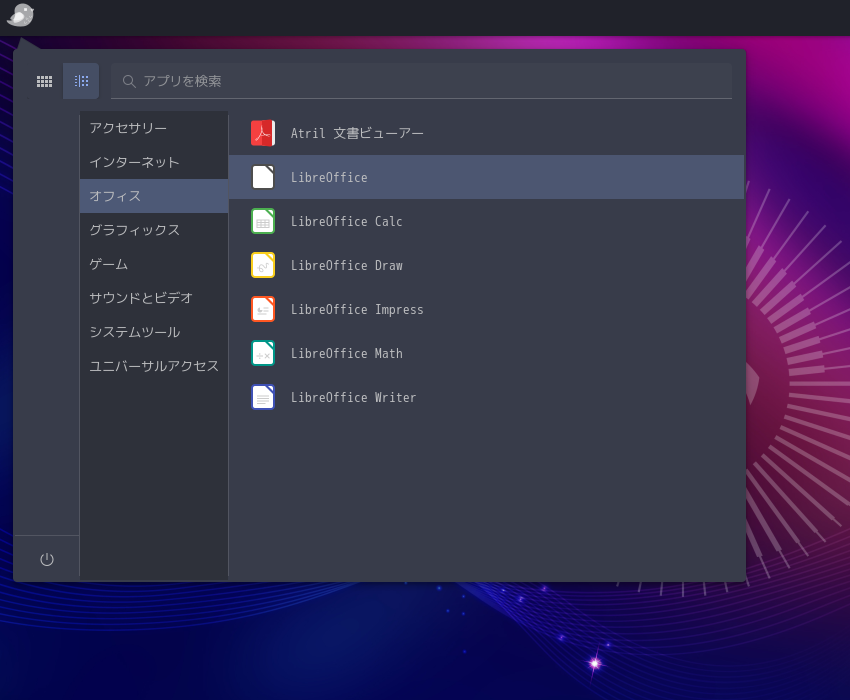
Task: Launch Atril 文書ビューアー by its label
Action: tap(357, 133)
